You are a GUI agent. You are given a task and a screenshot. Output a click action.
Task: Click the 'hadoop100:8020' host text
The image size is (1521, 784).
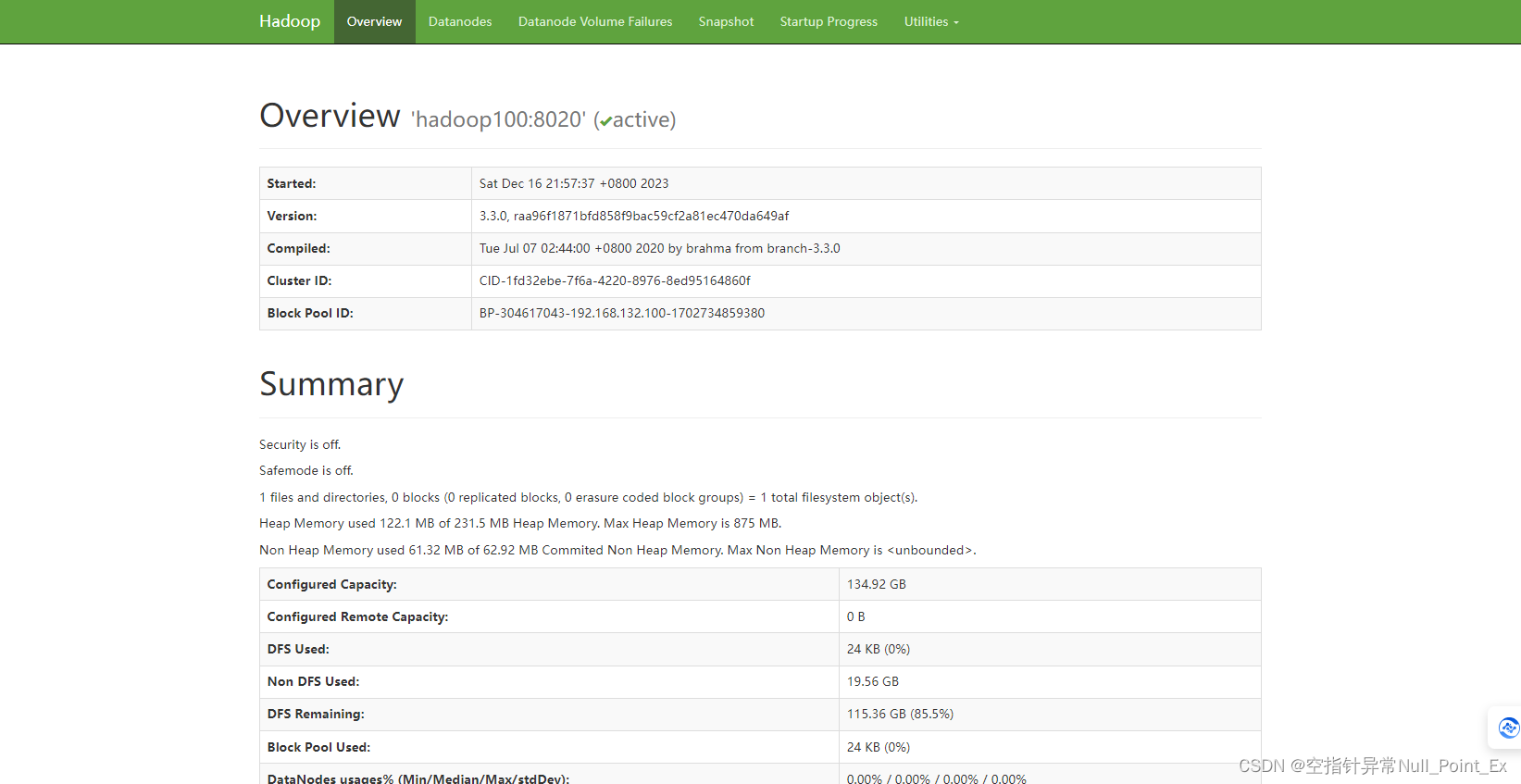point(498,119)
